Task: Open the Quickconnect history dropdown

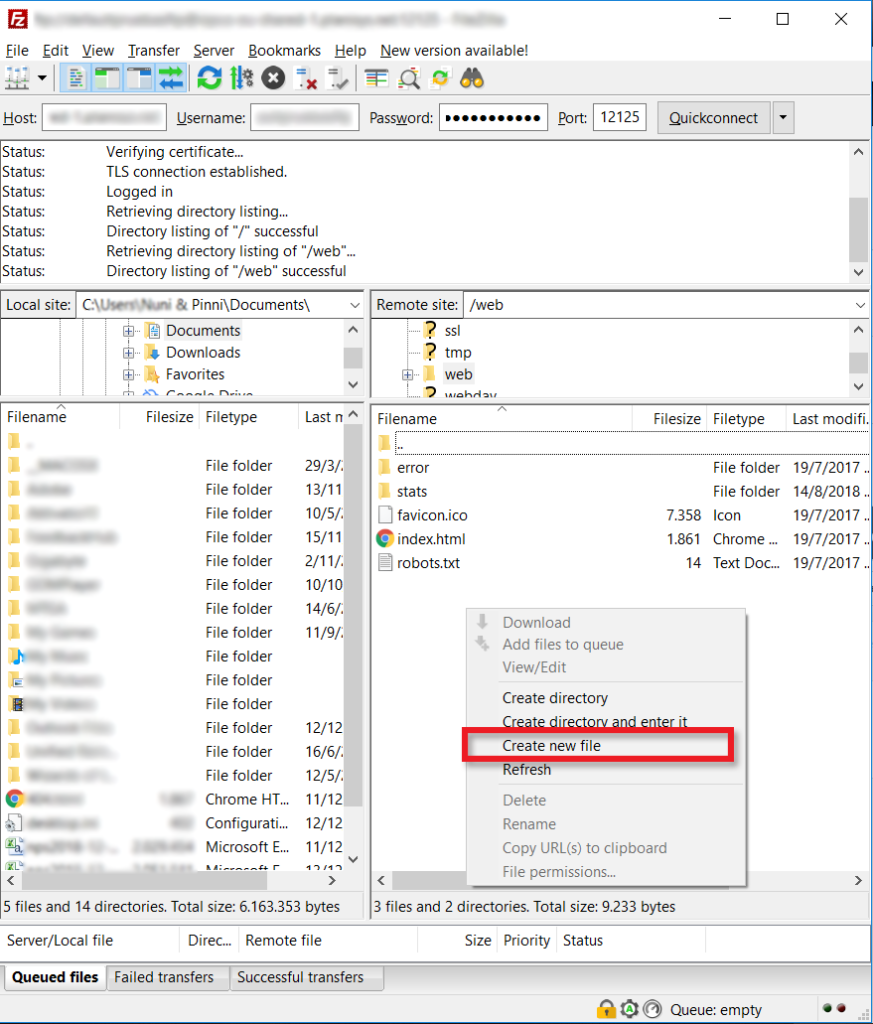Action: point(783,117)
